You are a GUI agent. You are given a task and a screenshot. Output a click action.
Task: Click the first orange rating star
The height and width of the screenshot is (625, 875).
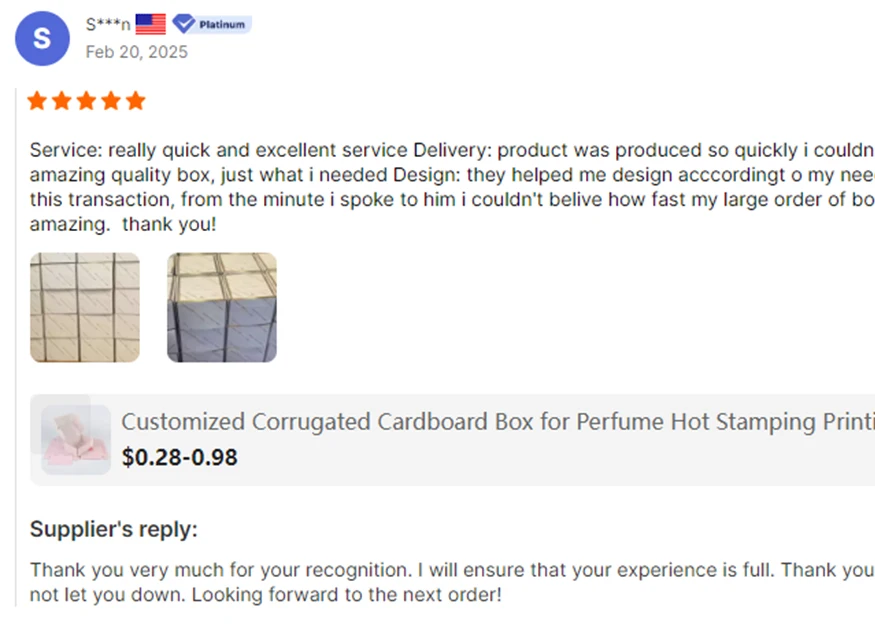(x=38, y=101)
